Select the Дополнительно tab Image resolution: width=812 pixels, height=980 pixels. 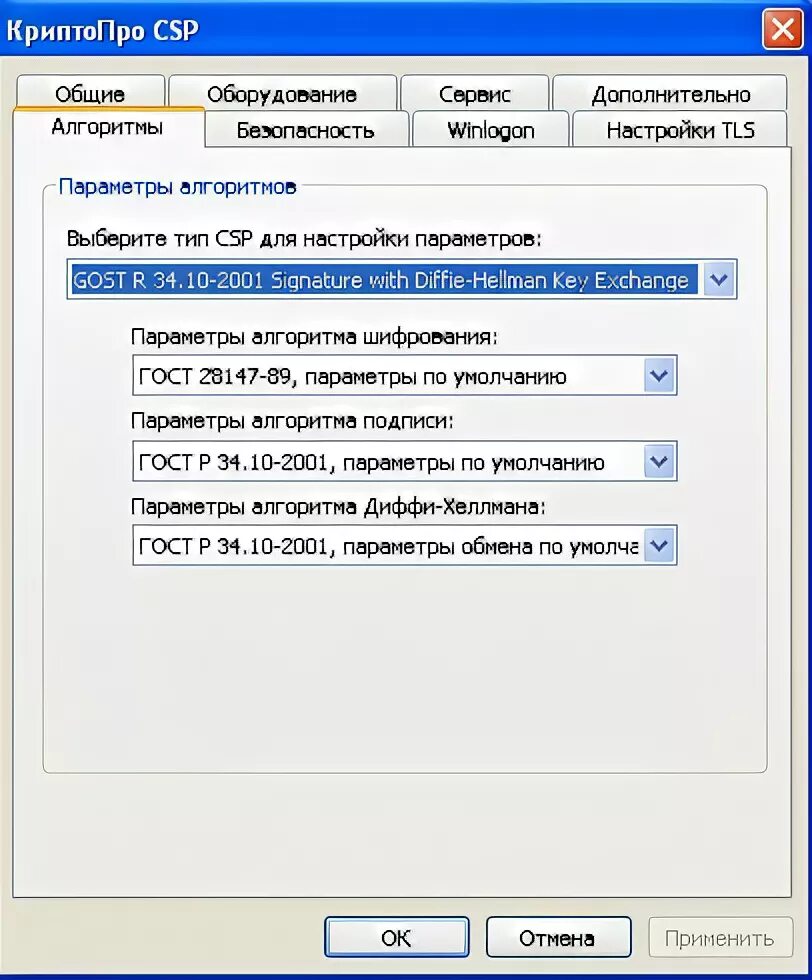(670, 93)
